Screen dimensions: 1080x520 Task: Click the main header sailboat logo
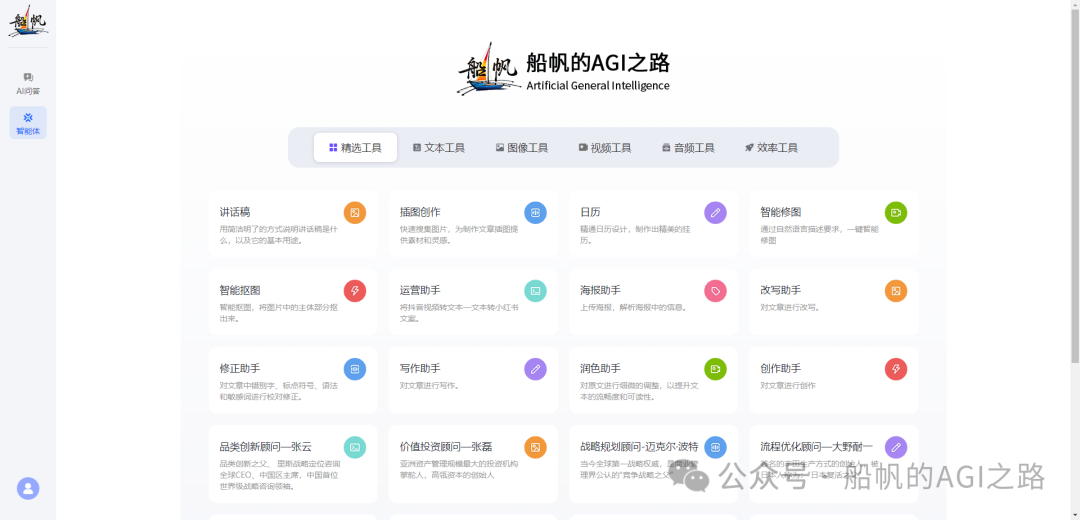[x=487, y=70]
